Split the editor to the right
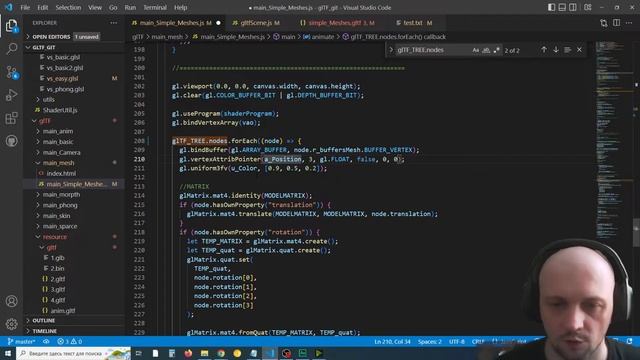Screen dimensions: 640x360 616,23
